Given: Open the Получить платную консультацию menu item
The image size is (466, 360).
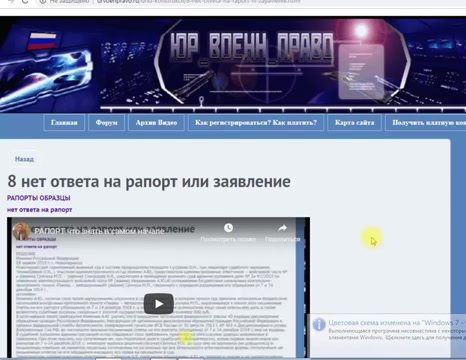Looking at the screenshot, I should pyautogui.click(x=426, y=123).
